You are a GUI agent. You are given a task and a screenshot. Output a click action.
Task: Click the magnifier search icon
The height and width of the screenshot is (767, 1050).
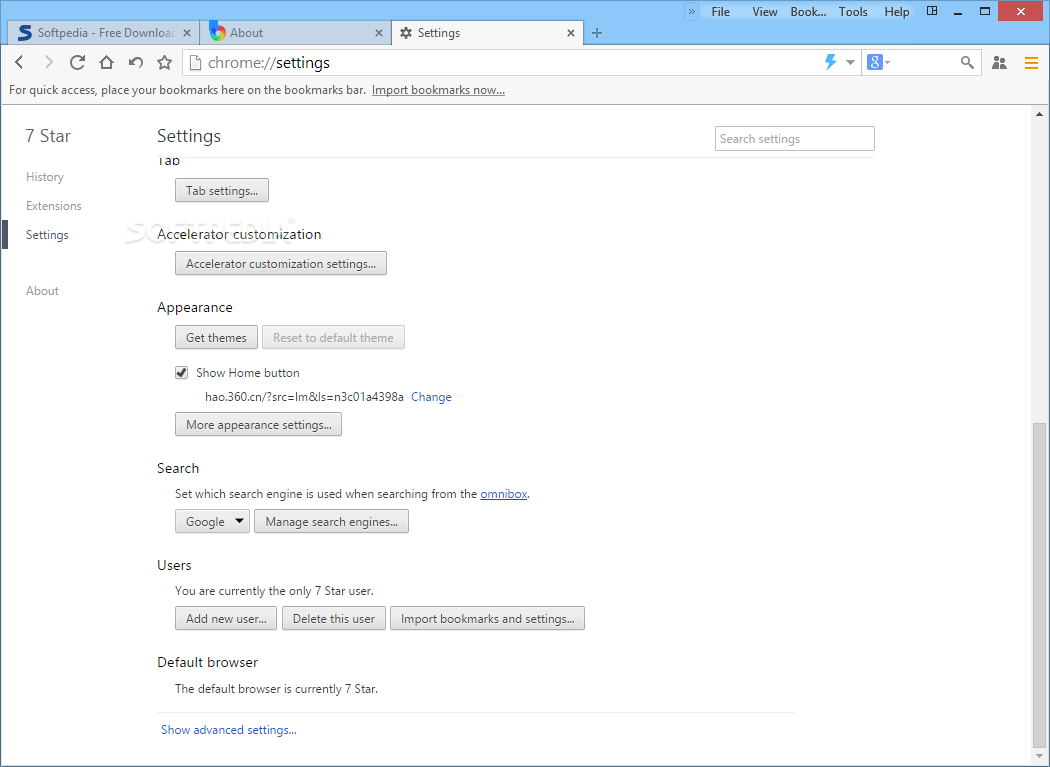(x=967, y=62)
